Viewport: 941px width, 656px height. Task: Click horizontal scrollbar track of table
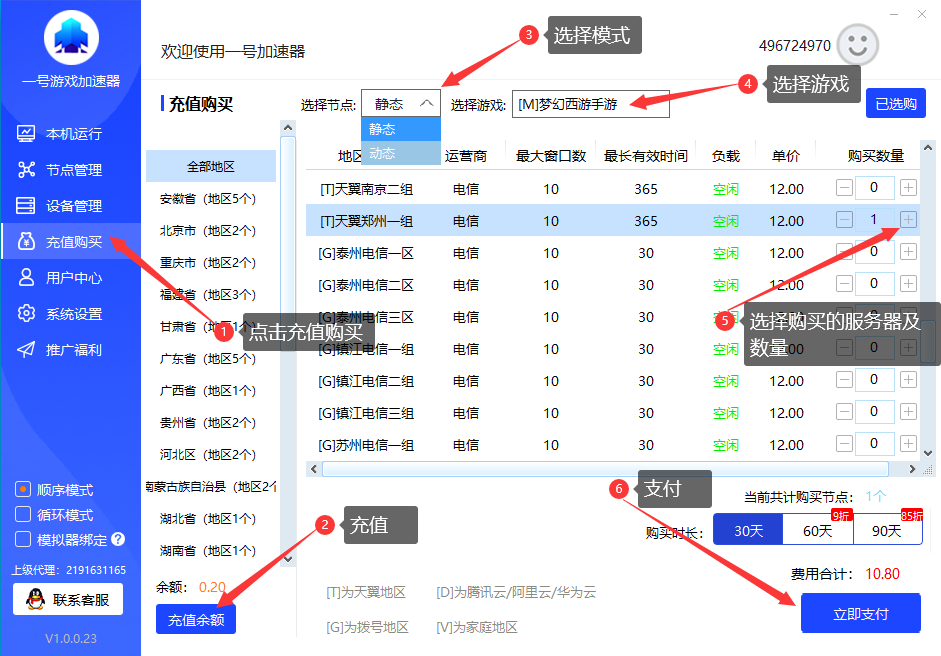point(605,469)
